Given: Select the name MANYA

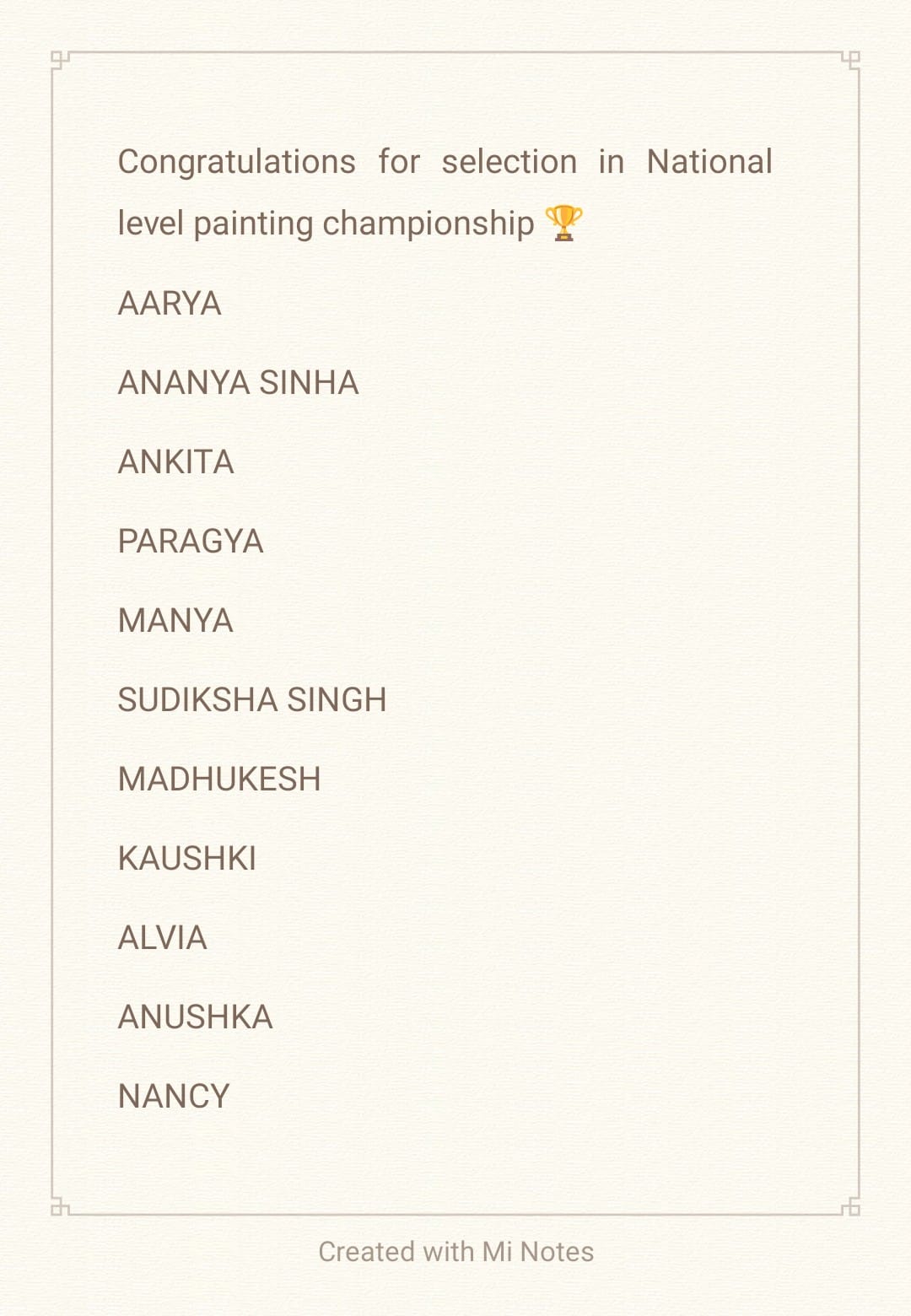Looking at the screenshot, I should point(175,621).
